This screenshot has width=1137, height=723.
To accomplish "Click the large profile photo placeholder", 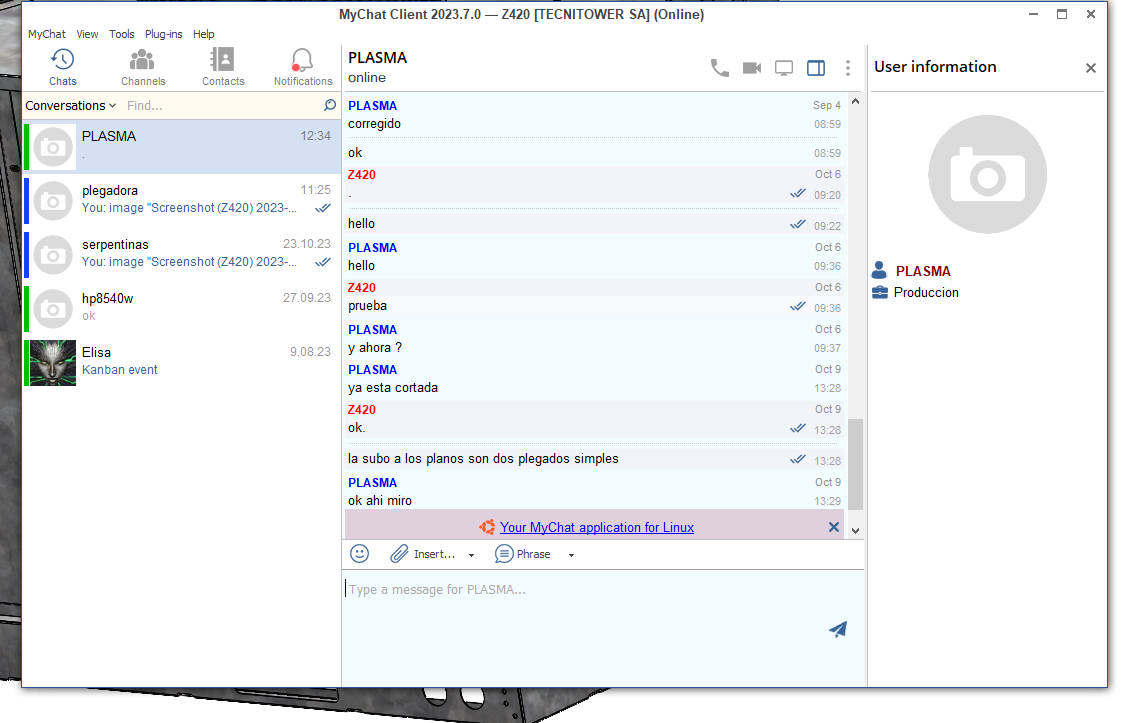I will pyautogui.click(x=987, y=174).
